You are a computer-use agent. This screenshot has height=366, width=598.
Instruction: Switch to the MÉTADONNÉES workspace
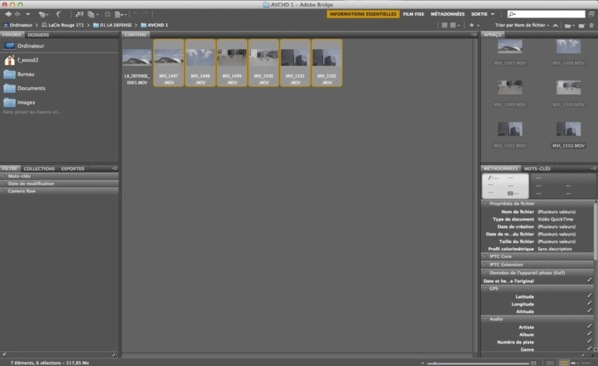click(x=447, y=14)
